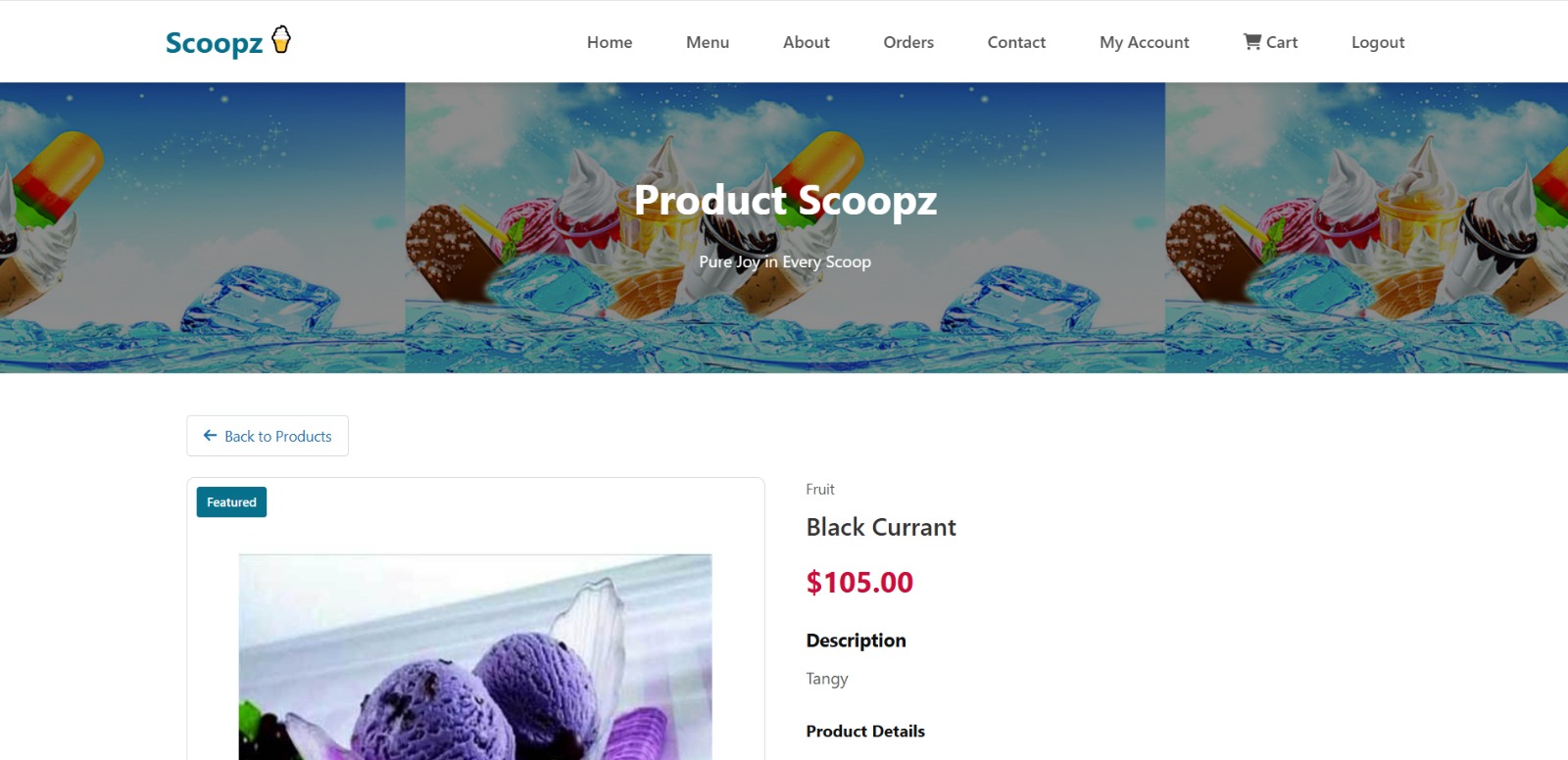Log out using the Logout link
The width and height of the screenshot is (1568, 760).
(x=1378, y=42)
